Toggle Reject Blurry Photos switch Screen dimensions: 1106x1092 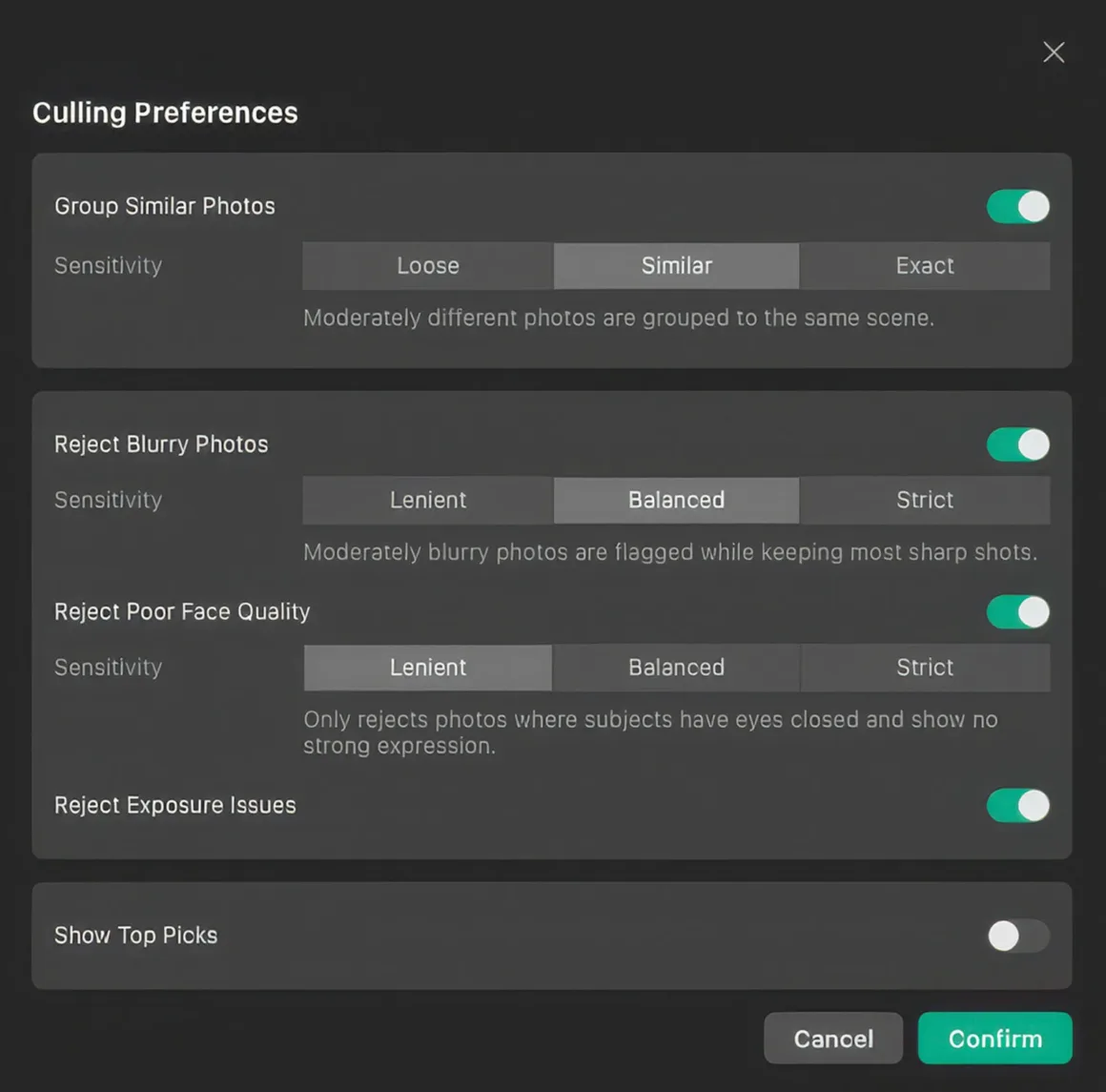point(1018,444)
